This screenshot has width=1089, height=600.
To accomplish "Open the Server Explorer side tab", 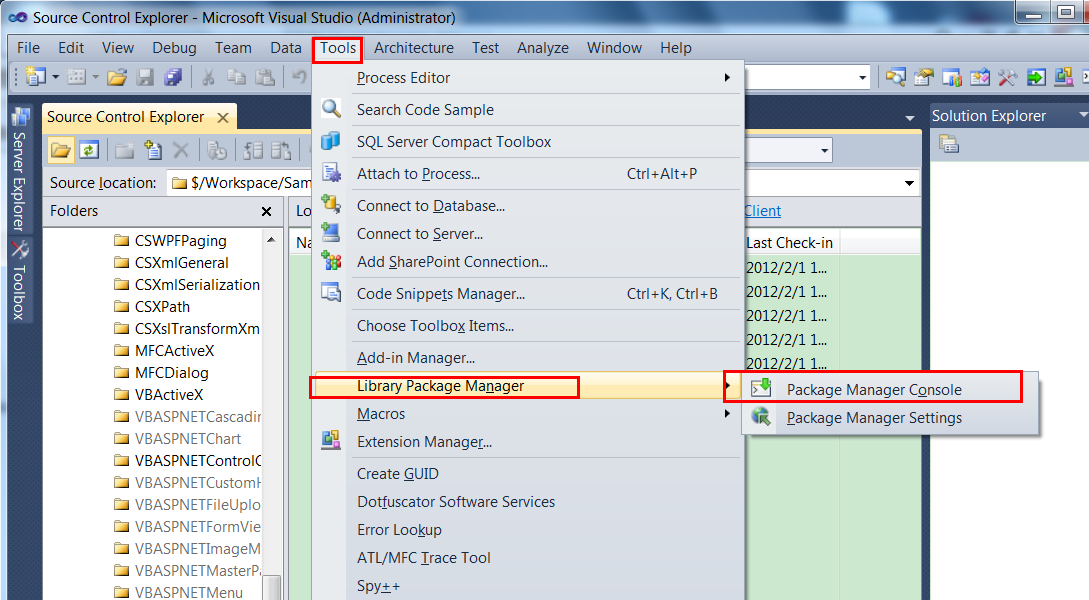I will pyautogui.click(x=19, y=169).
